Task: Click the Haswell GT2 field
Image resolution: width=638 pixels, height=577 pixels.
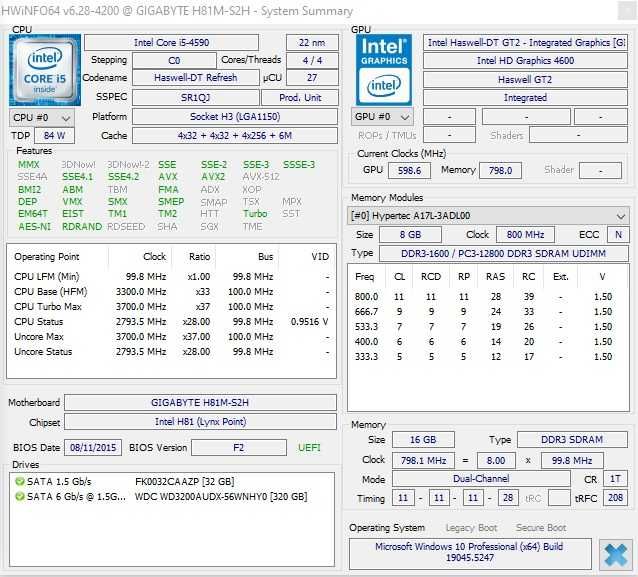Action: (525, 79)
